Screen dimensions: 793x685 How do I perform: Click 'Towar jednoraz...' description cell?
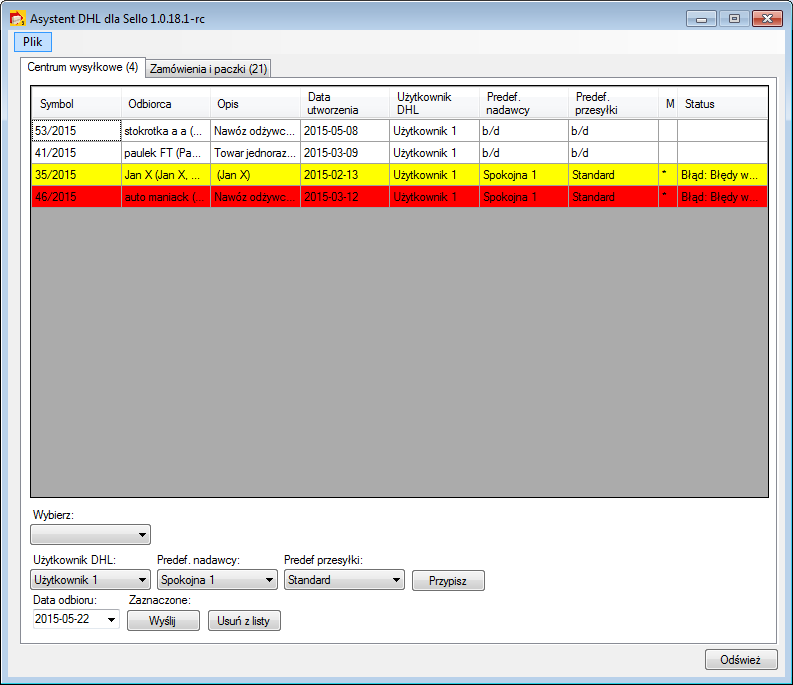255,153
